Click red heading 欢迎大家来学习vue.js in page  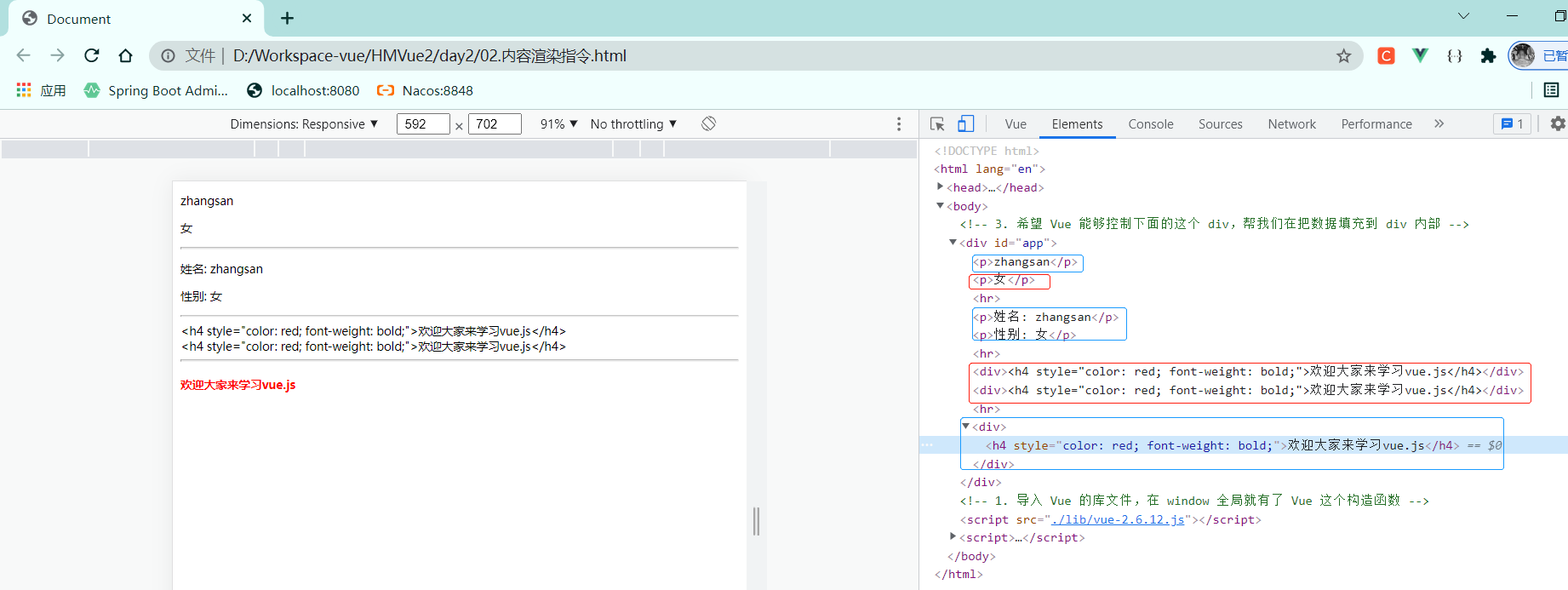238,385
